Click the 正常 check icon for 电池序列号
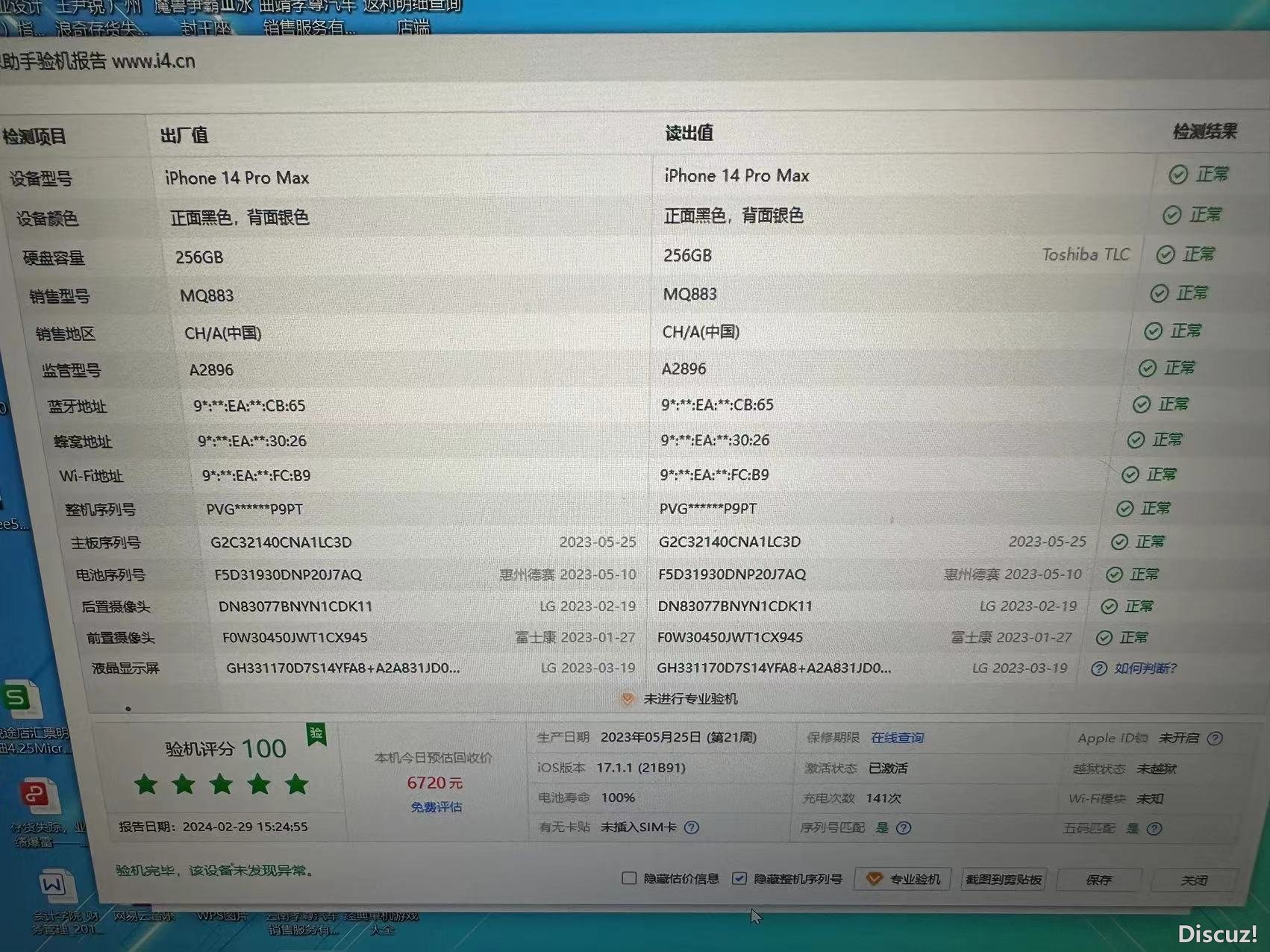Screen dimensions: 1270x952 [x=1114, y=574]
